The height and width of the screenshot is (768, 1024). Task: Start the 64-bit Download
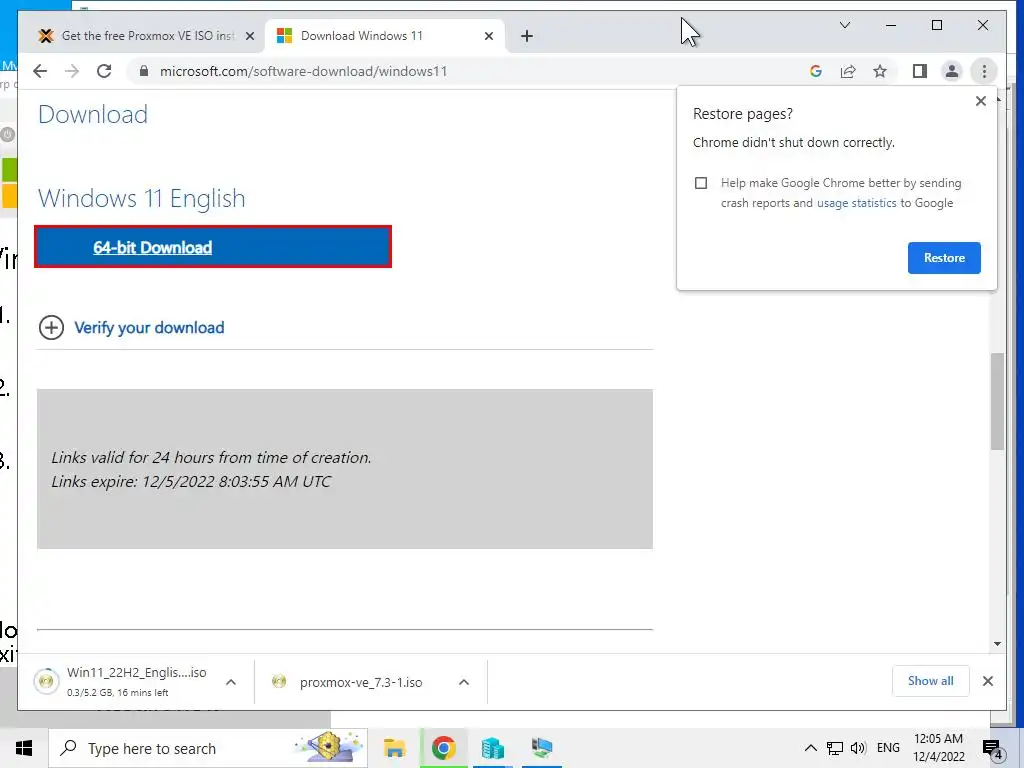[213, 247]
